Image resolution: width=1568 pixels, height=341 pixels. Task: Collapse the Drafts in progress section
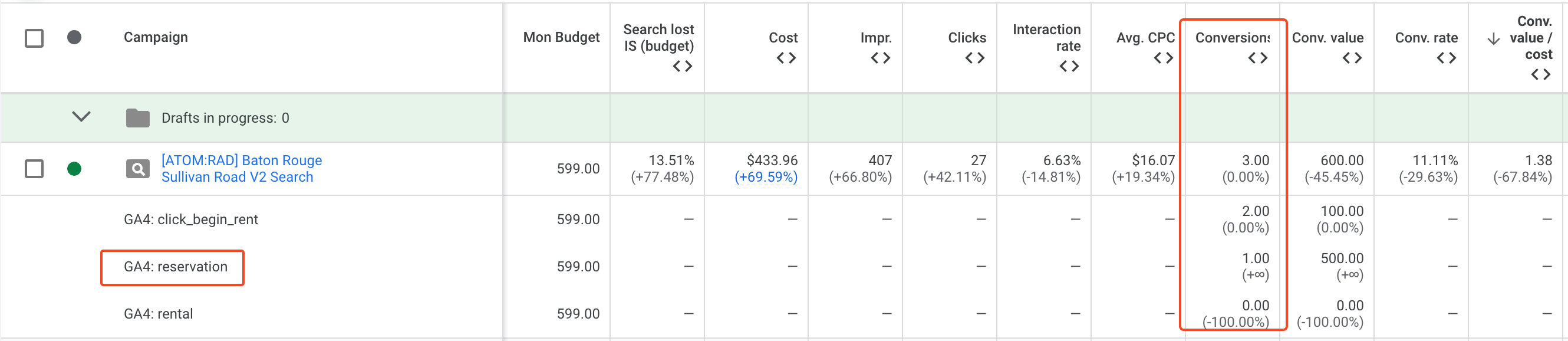coord(81,117)
